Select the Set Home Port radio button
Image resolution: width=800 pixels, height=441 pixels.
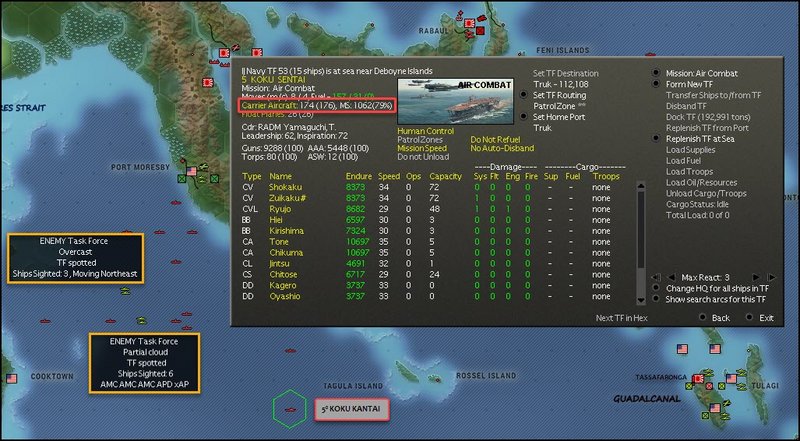(x=523, y=117)
